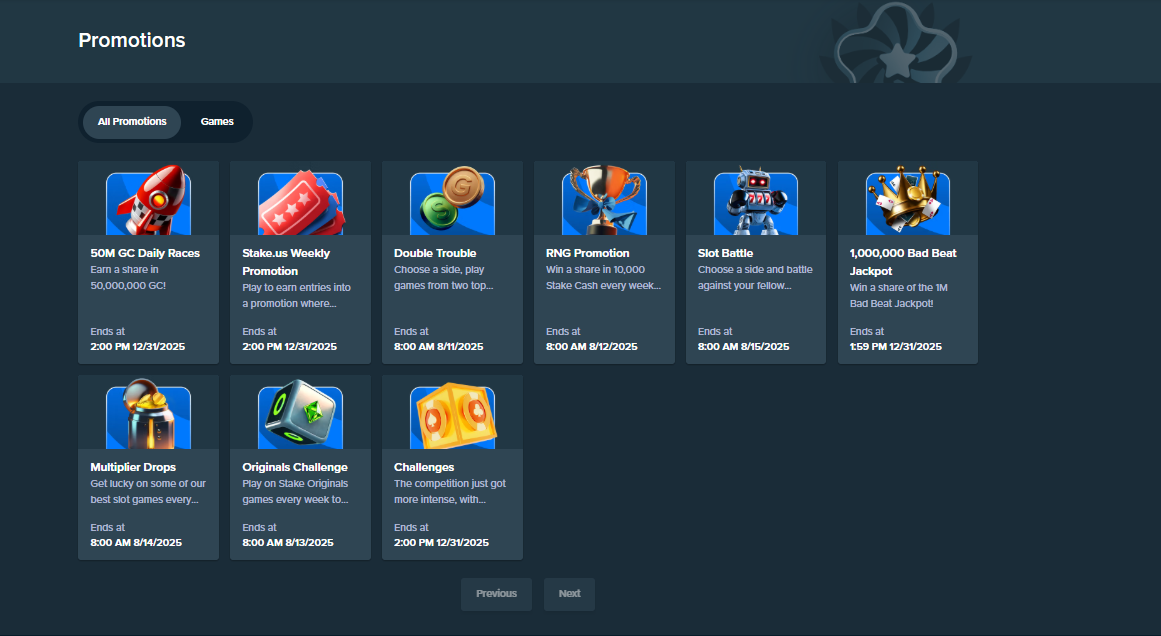
Task: Open the RNG Promotion title
Action: tap(588, 253)
